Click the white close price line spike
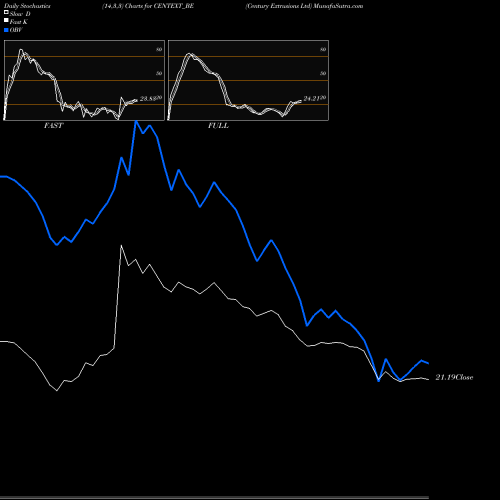 [x=121, y=246]
